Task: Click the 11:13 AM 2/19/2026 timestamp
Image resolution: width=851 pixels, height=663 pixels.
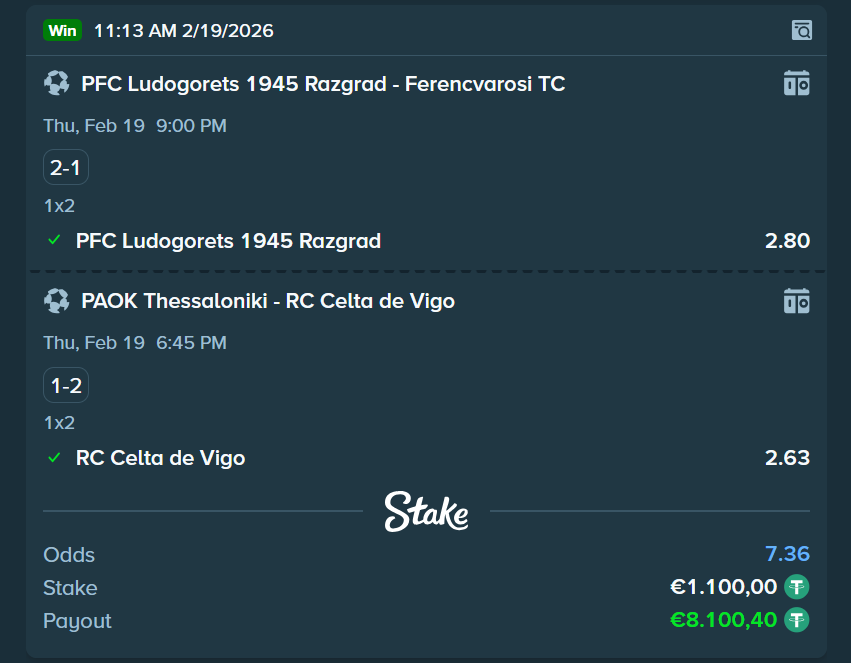Action: [x=184, y=31]
